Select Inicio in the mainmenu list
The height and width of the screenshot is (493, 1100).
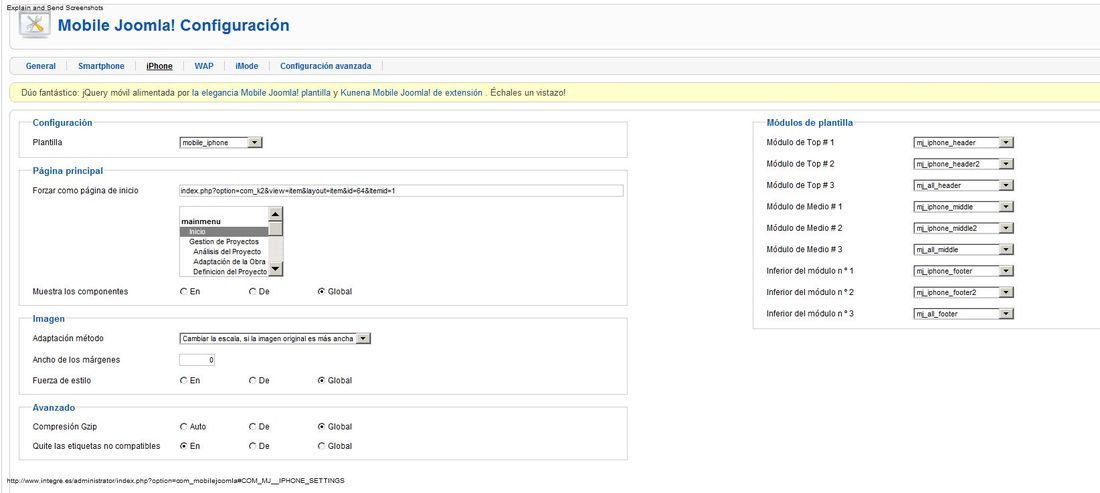click(x=224, y=231)
